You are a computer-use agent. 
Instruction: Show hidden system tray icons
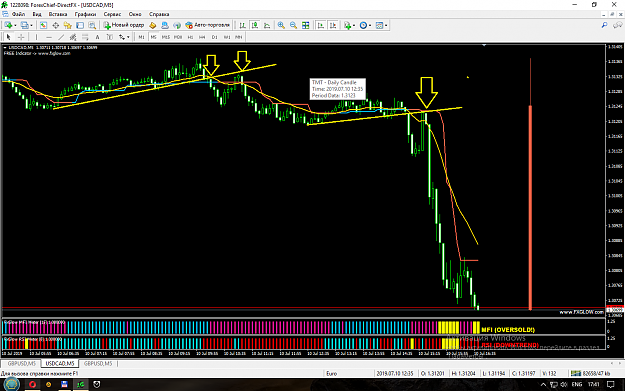coord(543,385)
